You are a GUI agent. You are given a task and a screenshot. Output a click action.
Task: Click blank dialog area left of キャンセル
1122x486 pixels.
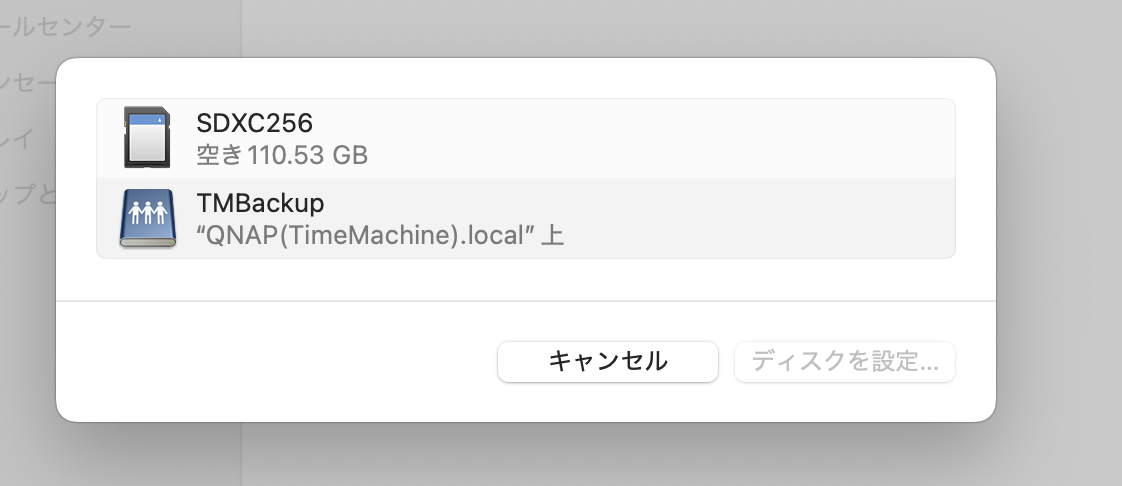point(280,362)
